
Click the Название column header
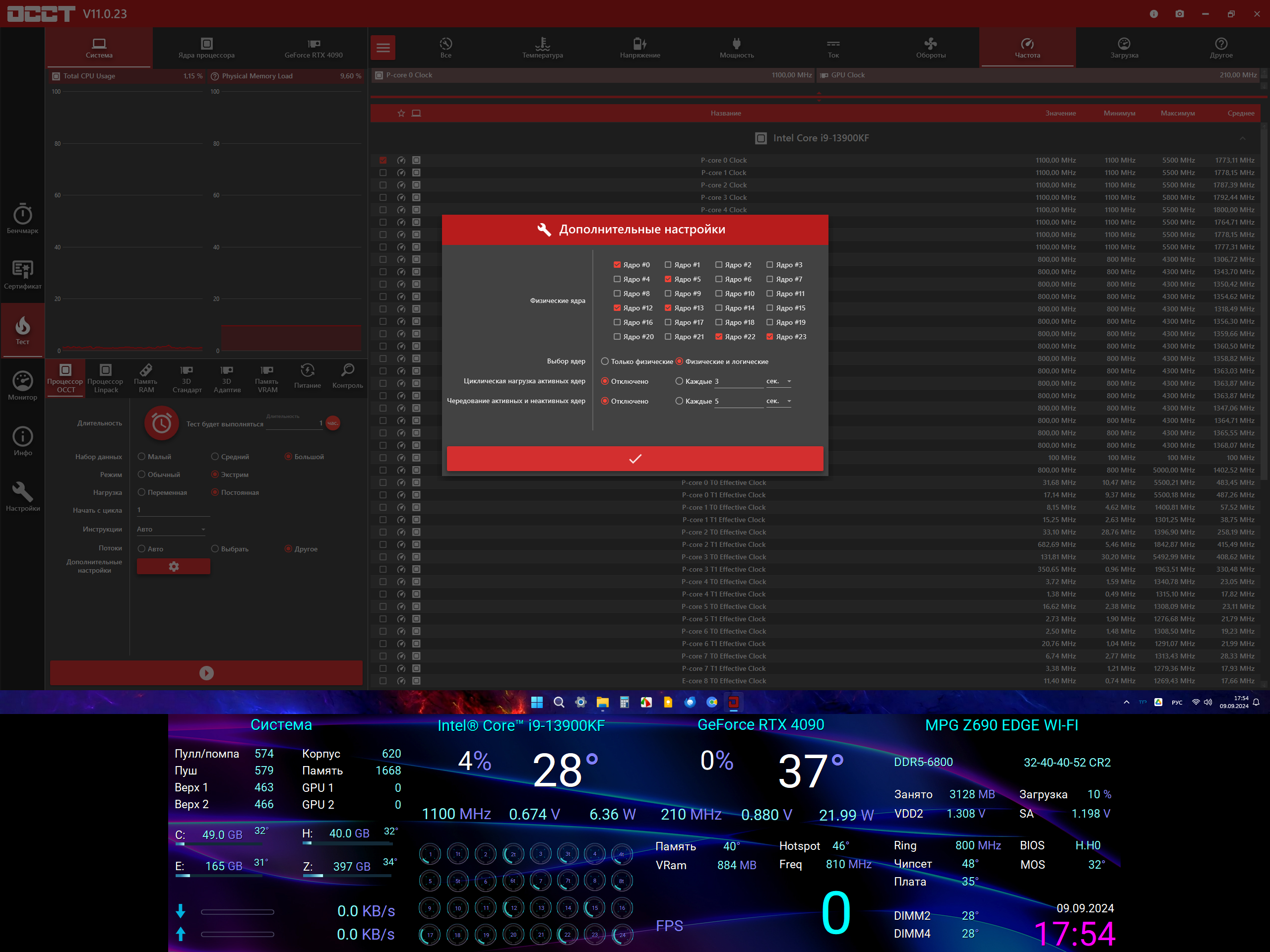click(726, 113)
